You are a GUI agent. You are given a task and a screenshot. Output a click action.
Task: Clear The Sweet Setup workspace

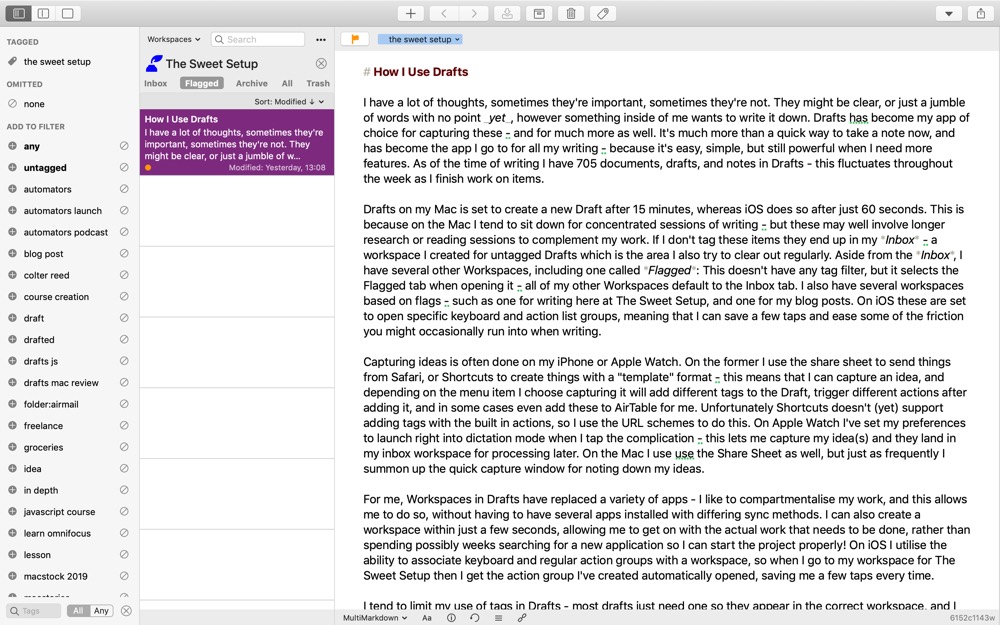pyautogui.click(x=321, y=64)
